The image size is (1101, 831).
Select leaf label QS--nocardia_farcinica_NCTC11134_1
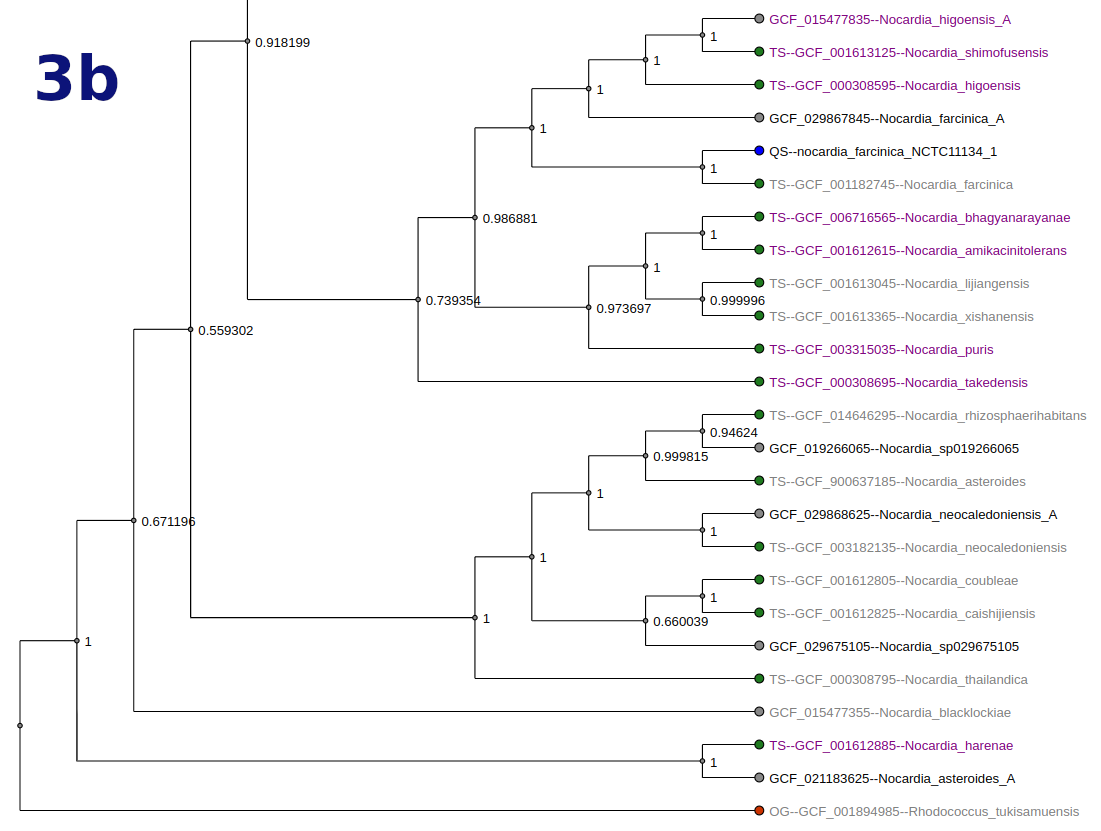coord(883,152)
